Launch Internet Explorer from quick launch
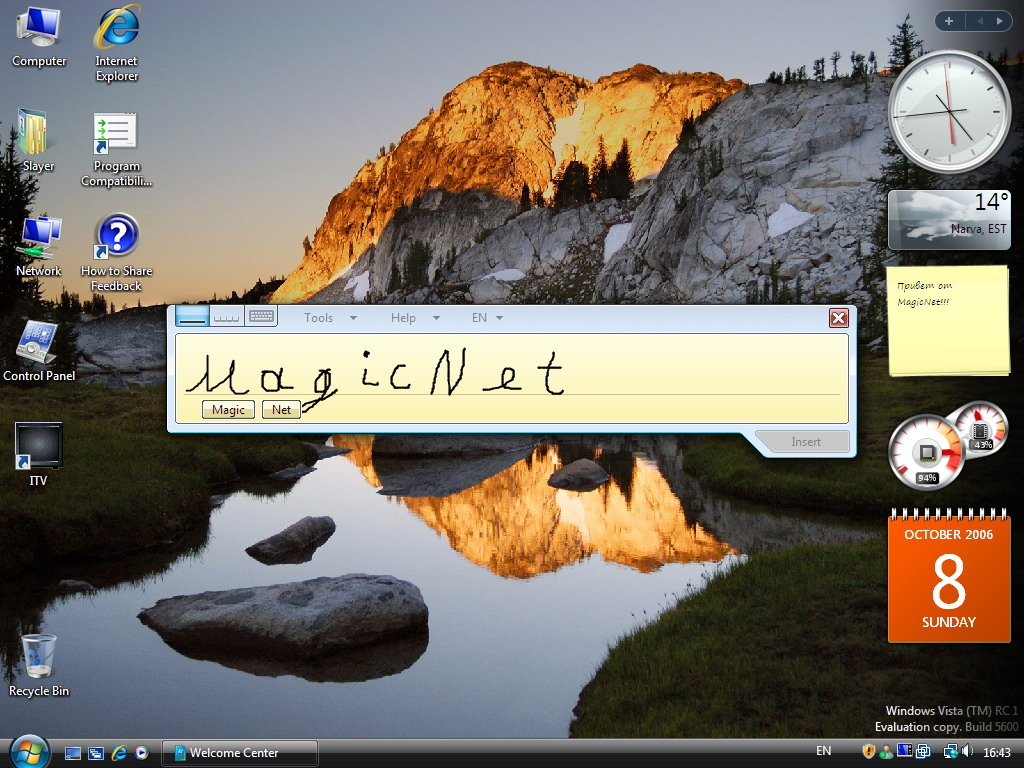 pos(119,753)
